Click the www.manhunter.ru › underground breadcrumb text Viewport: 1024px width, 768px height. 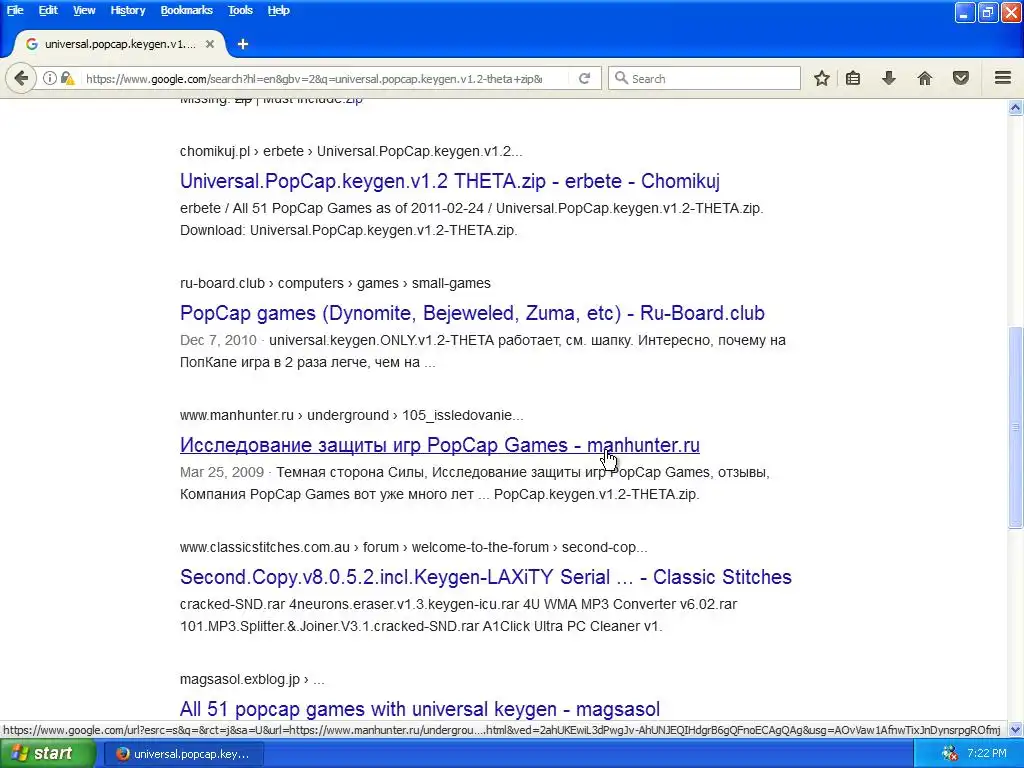[x=351, y=415]
